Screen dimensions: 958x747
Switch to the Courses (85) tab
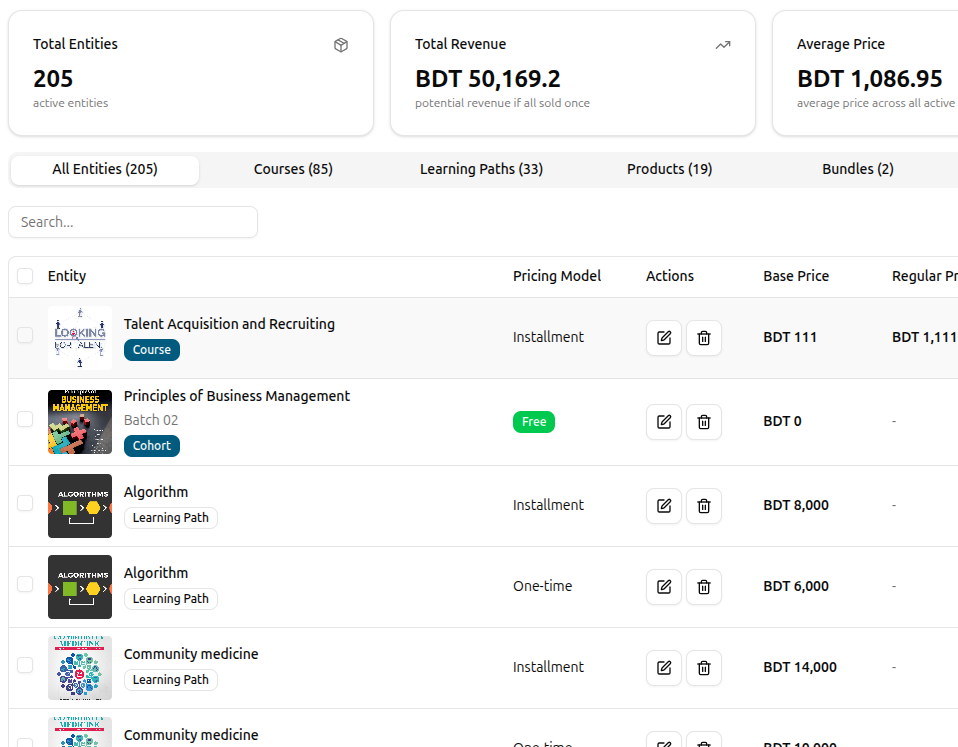click(x=293, y=169)
